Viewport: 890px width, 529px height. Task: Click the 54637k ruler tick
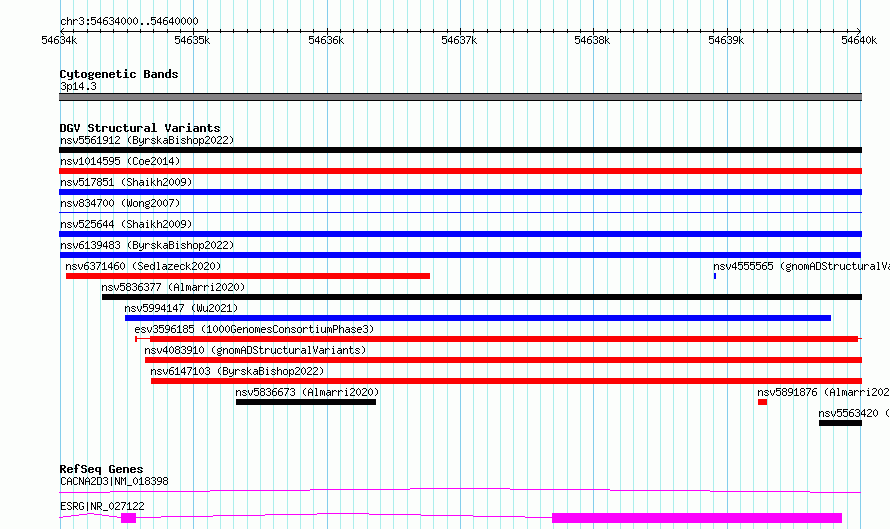459,40
